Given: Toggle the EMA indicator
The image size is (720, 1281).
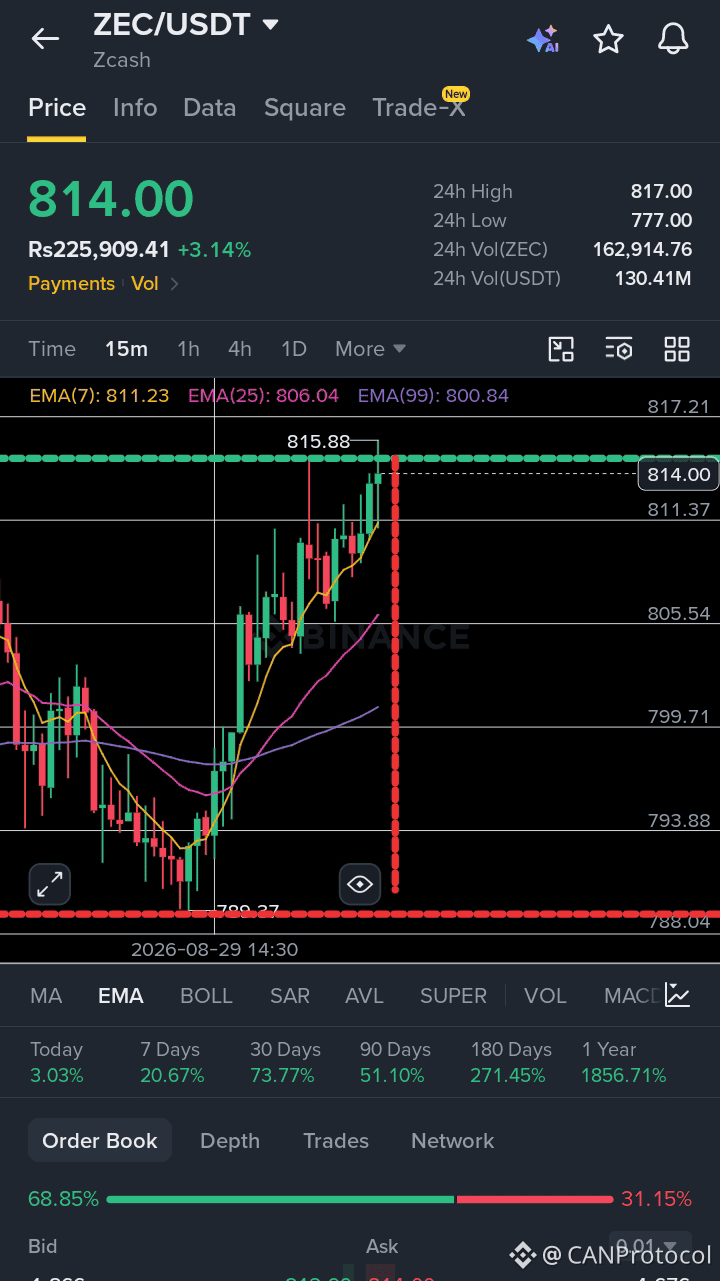Looking at the screenshot, I should (121, 996).
